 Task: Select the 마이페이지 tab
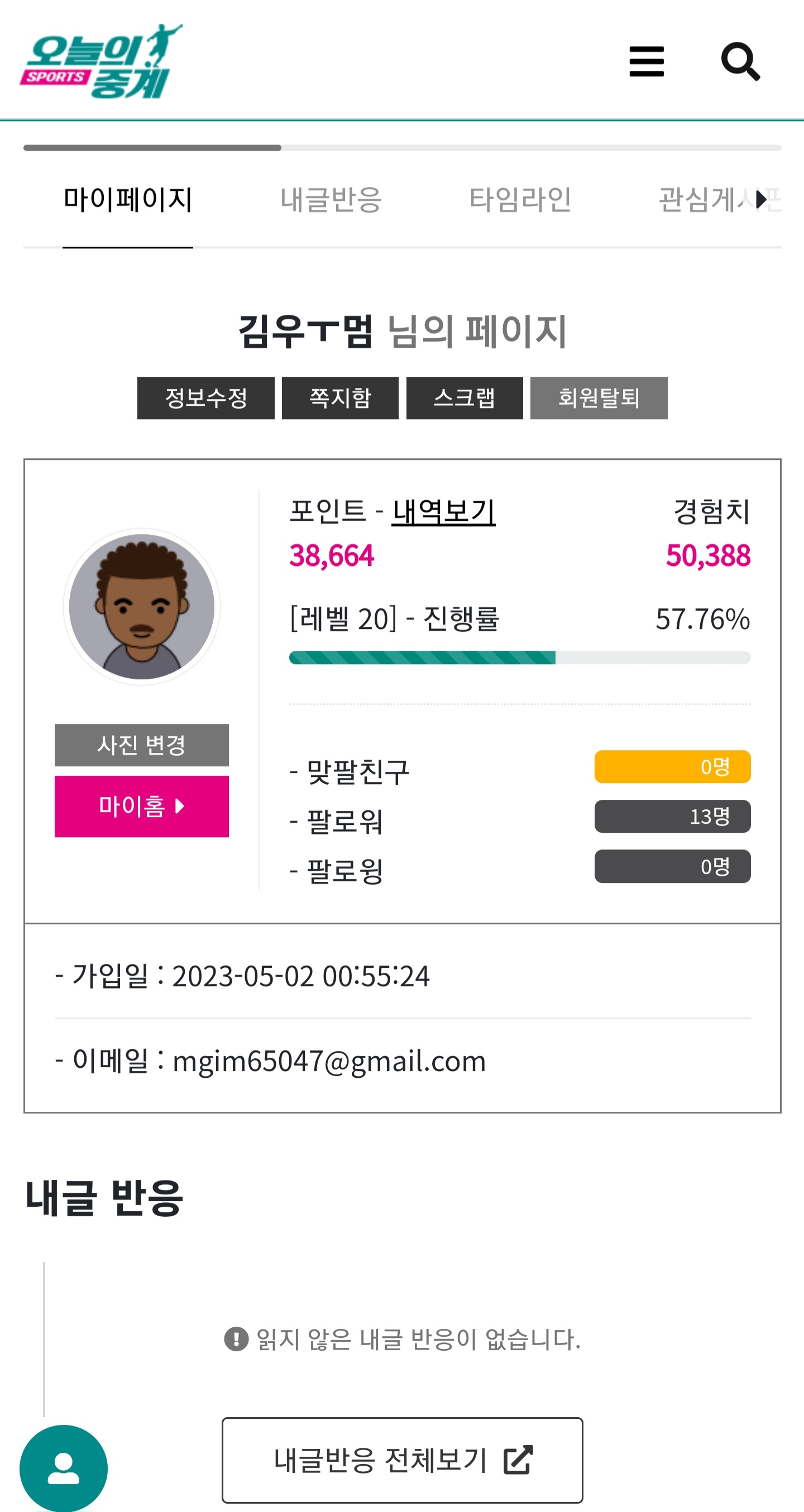coord(127,200)
